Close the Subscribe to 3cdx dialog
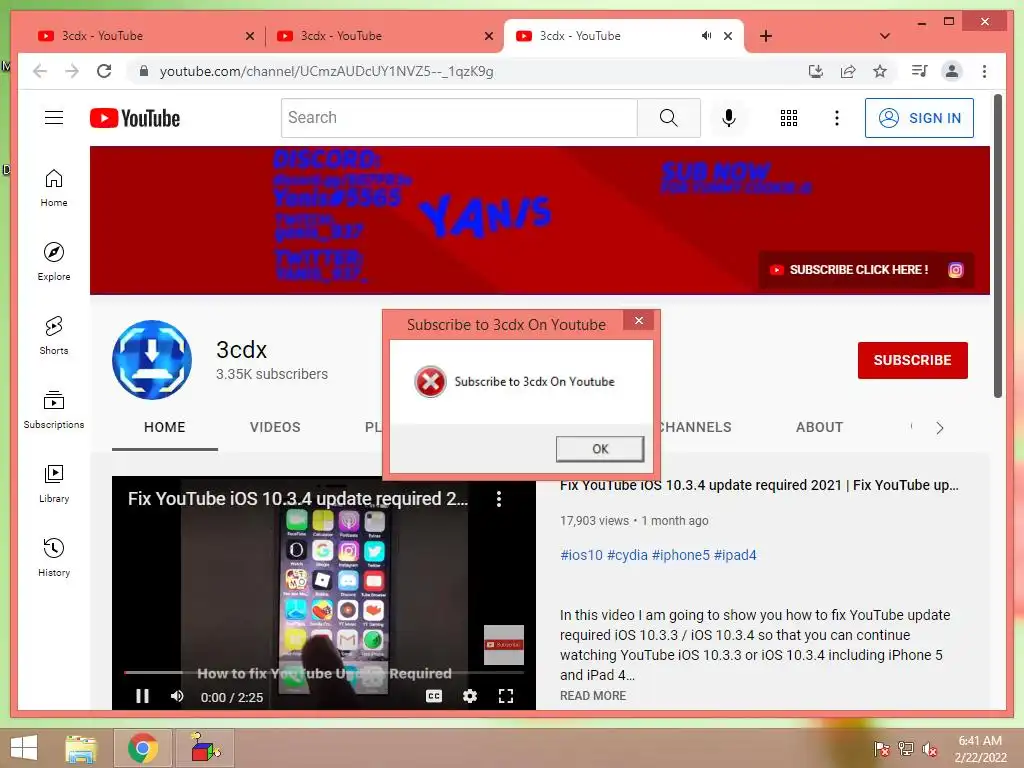Screen dimensions: 1024x768 pyautogui.click(x=639, y=320)
